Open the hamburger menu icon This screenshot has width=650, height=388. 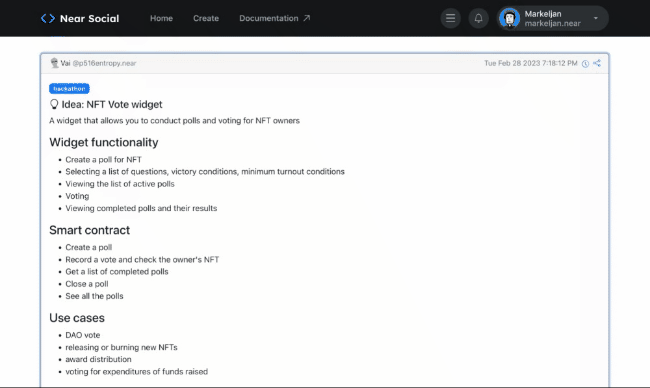pyautogui.click(x=450, y=18)
